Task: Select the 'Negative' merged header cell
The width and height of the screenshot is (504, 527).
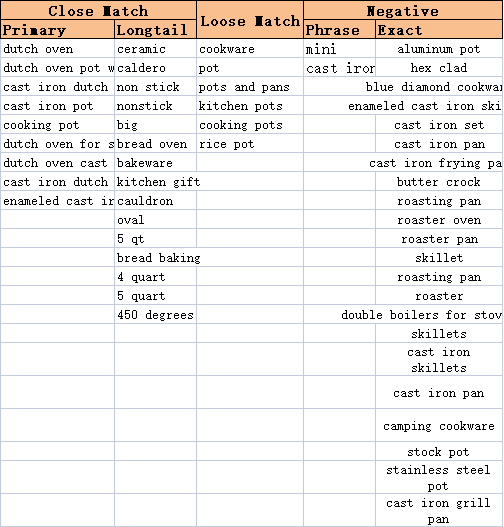Action: (x=403, y=10)
